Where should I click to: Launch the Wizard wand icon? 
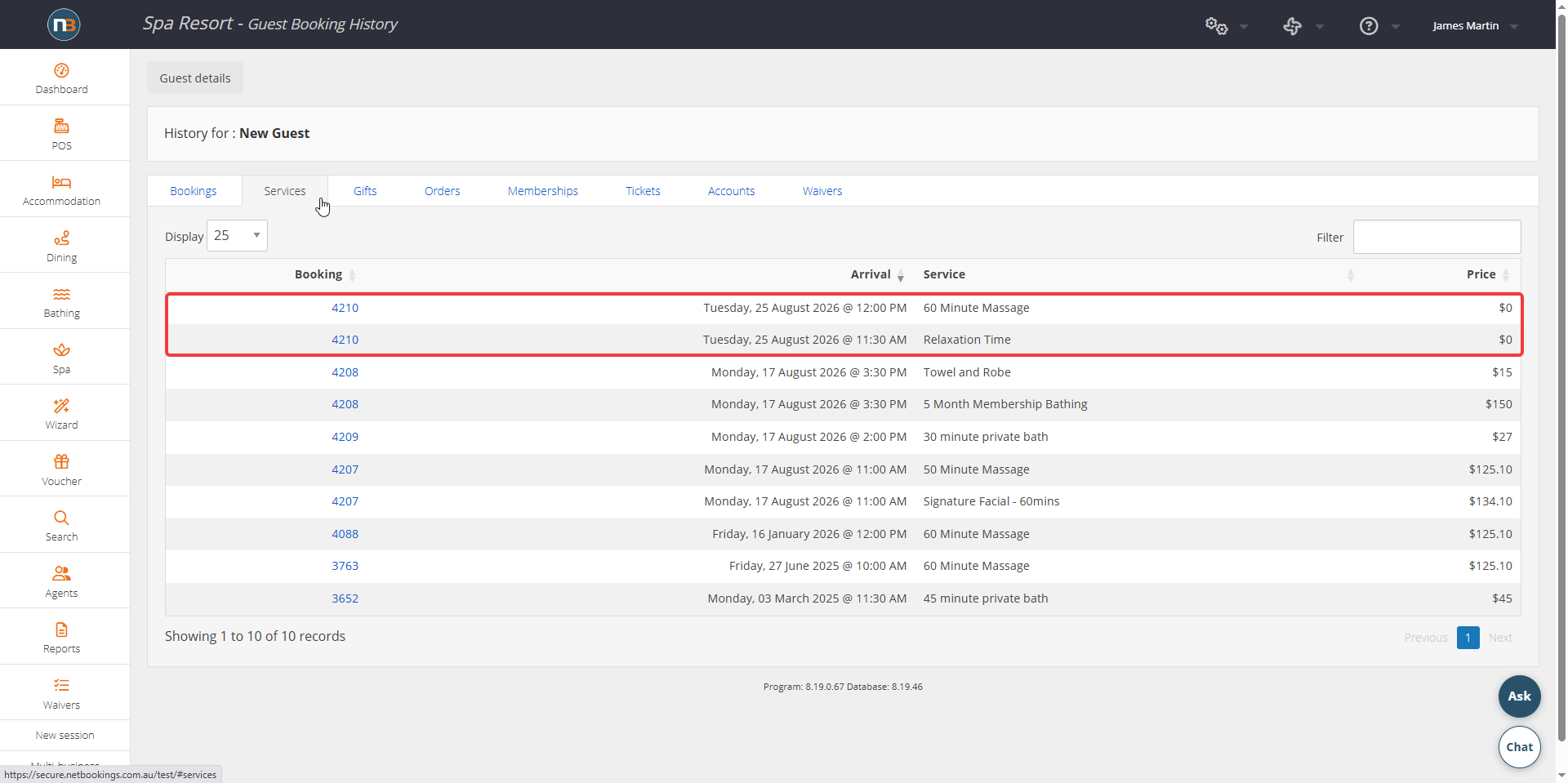61,406
